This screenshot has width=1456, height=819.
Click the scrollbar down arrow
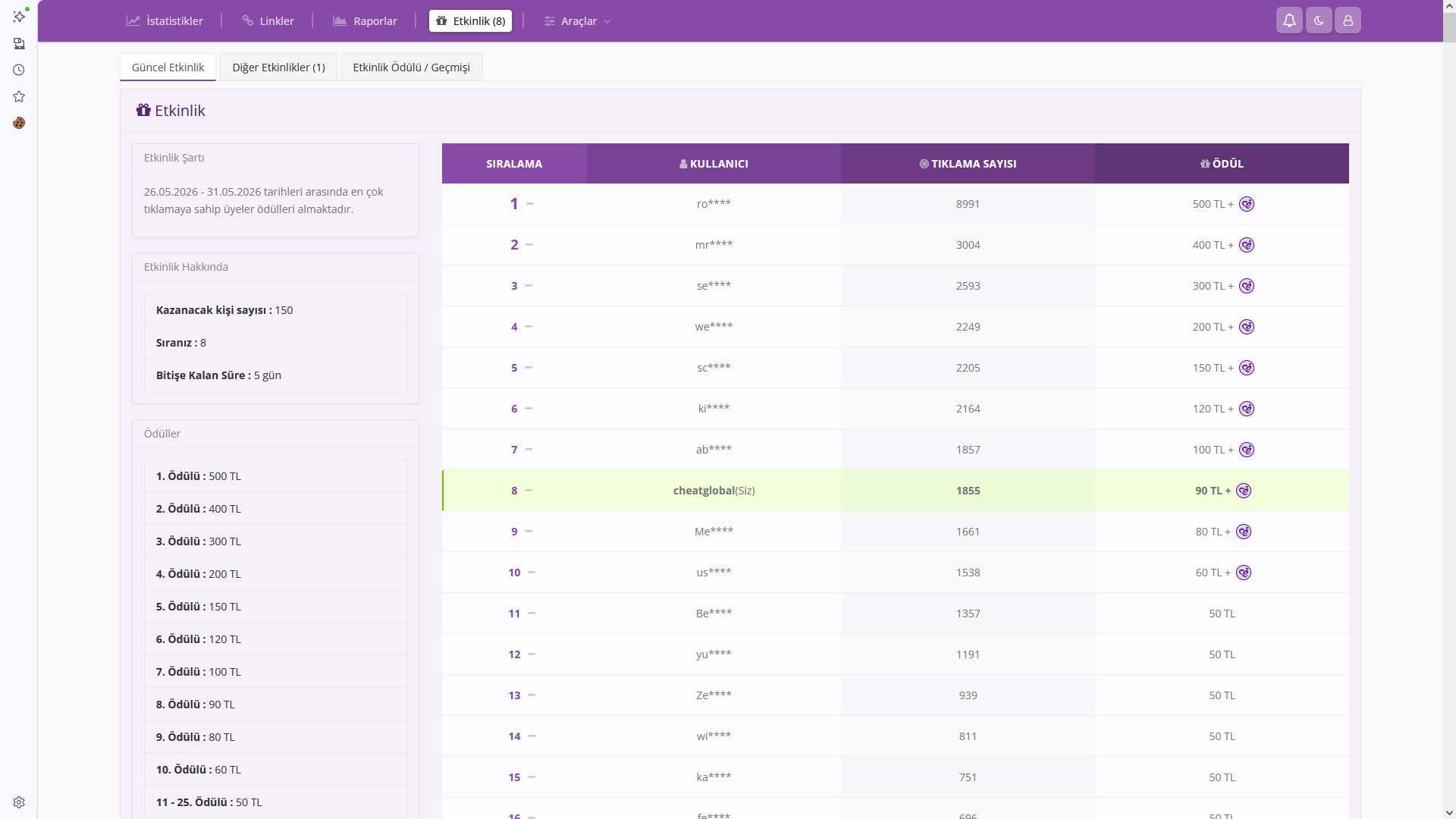point(1449,812)
